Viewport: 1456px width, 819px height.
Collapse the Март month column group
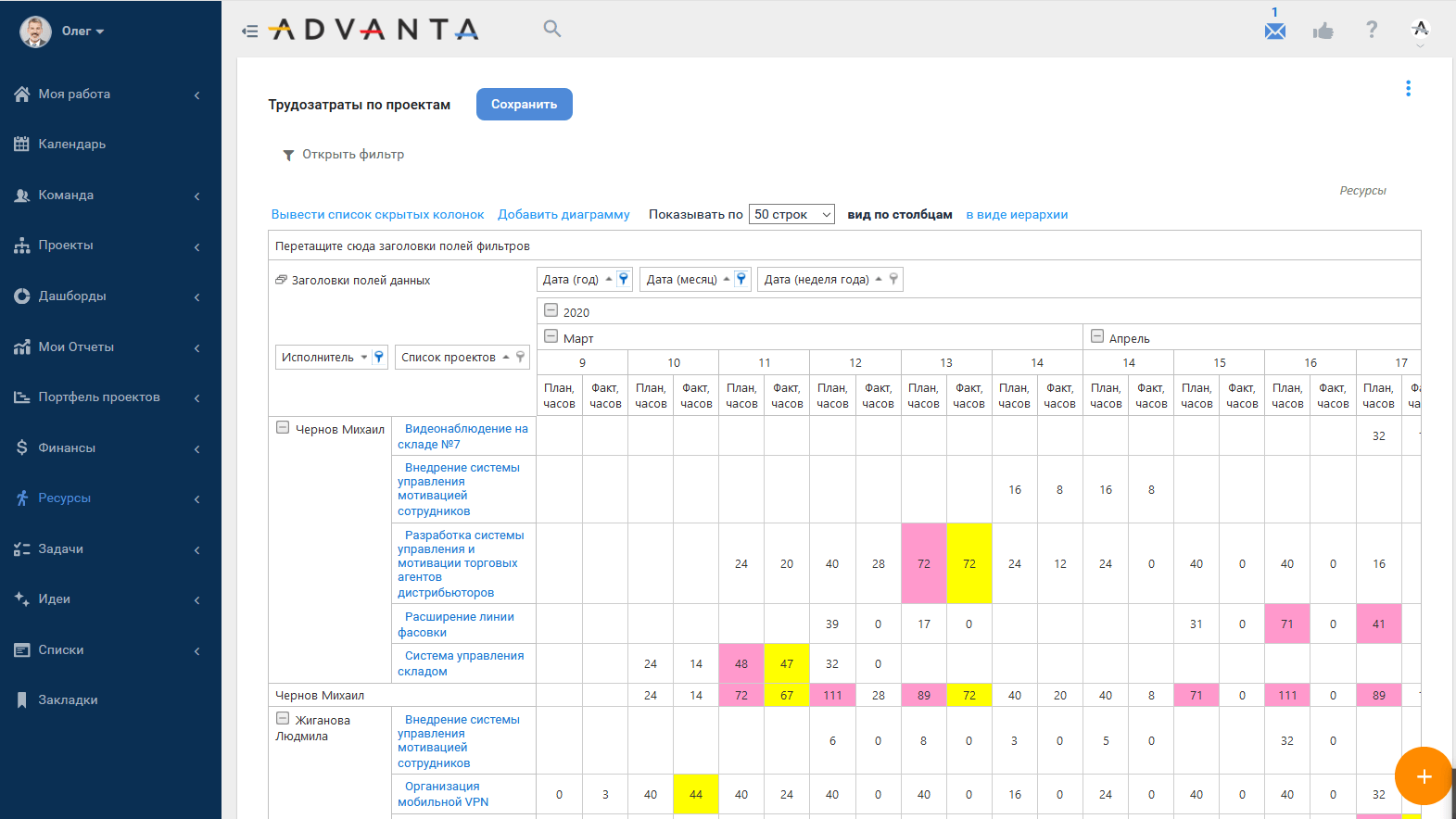551,337
